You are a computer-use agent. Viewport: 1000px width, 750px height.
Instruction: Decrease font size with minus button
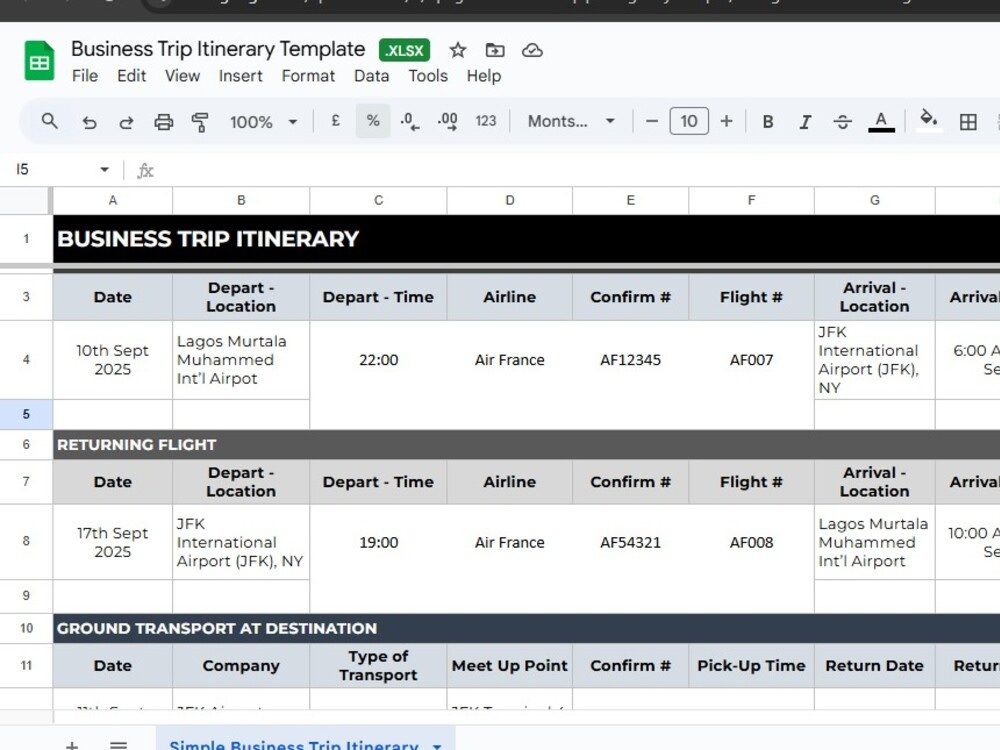coord(652,121)
